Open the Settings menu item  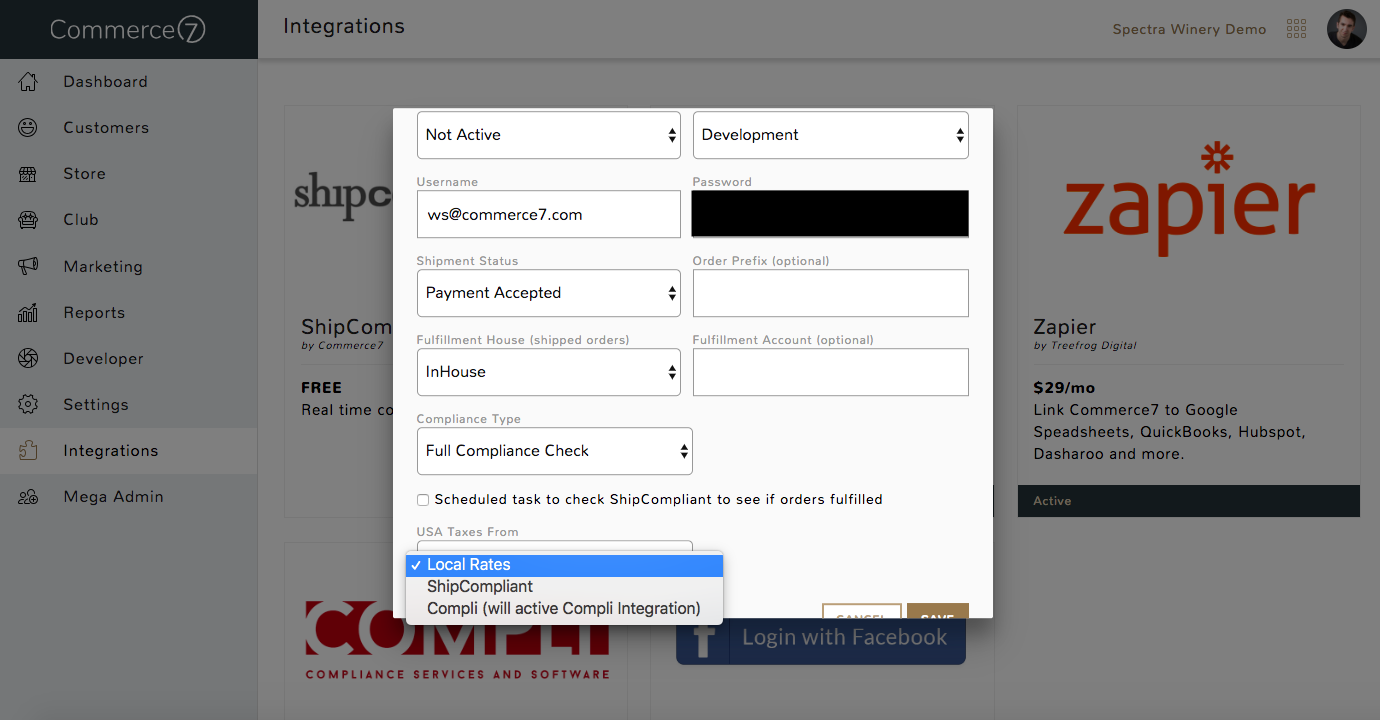point(96,405)
